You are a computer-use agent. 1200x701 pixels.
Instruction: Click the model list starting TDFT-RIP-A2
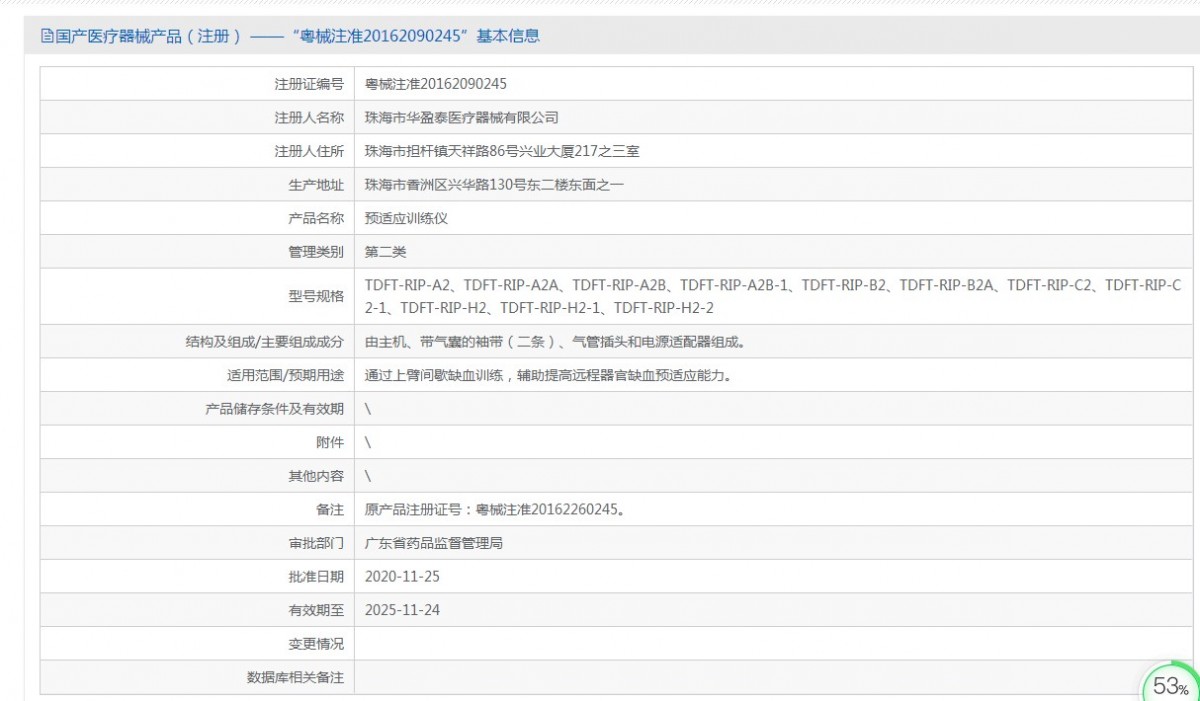tap(773, 296)
